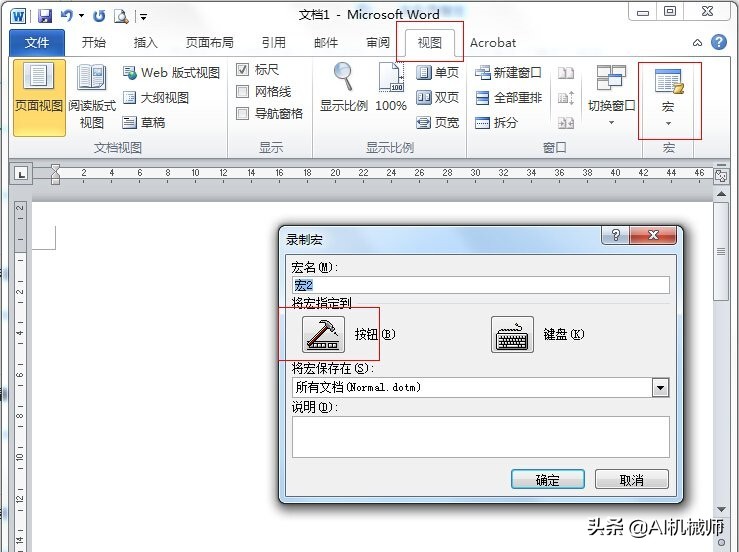Viewport: 739px width, 552px height.
Task: Expand Customize Quick Access Toolbar arrow
Action: pos(143,17)
